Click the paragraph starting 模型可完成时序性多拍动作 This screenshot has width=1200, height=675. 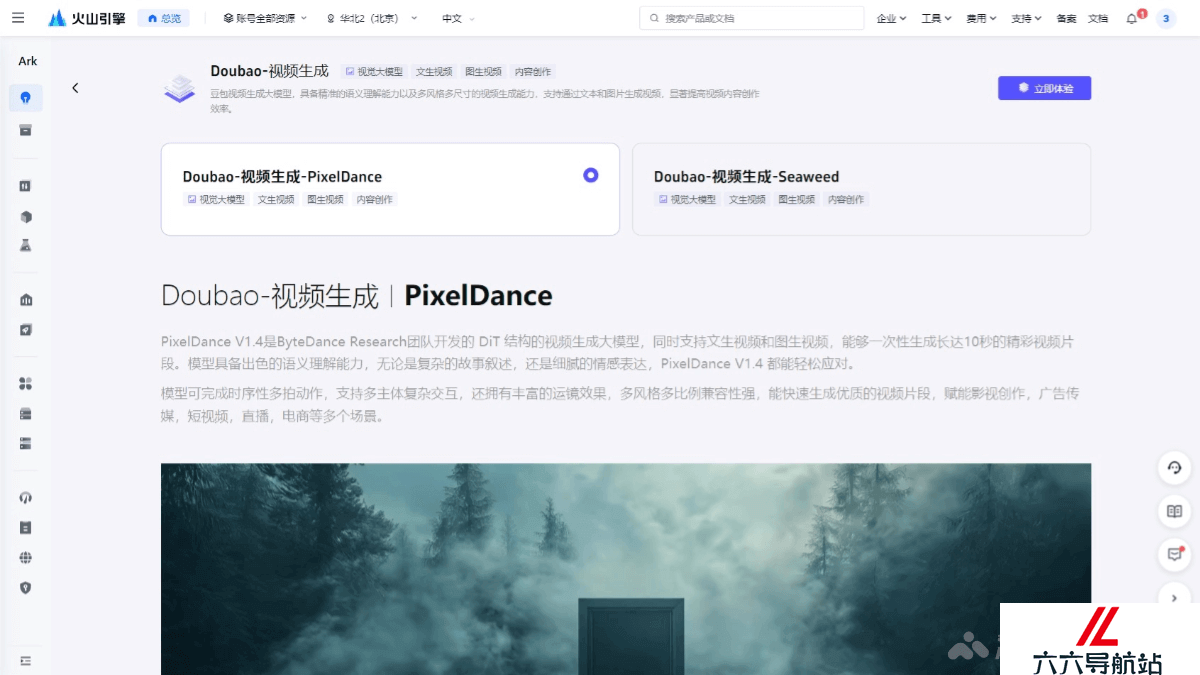(x=620, y=404)
